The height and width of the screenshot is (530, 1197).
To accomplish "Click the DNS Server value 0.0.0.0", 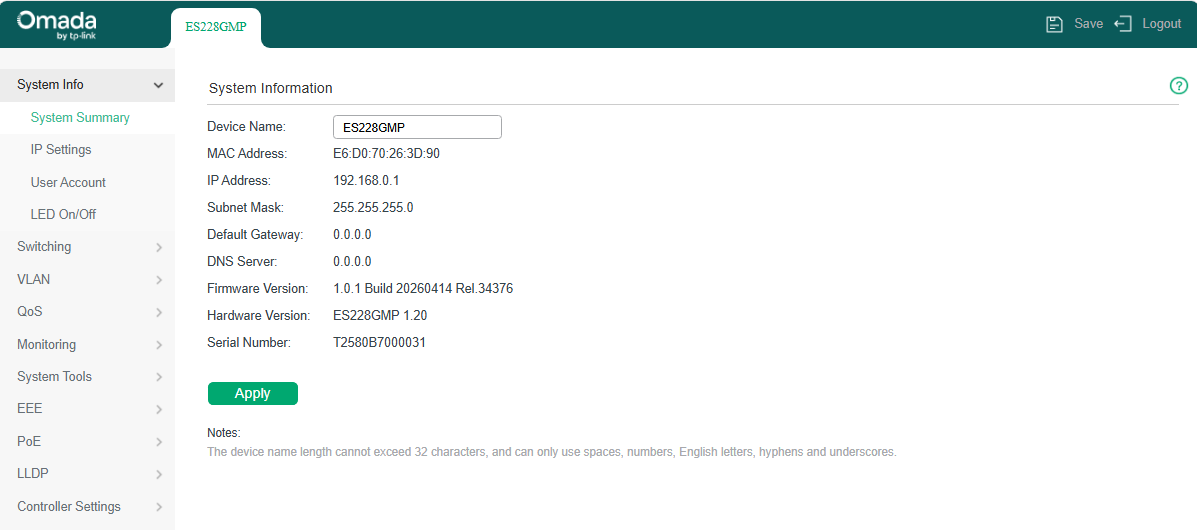I will click(352, 261).
